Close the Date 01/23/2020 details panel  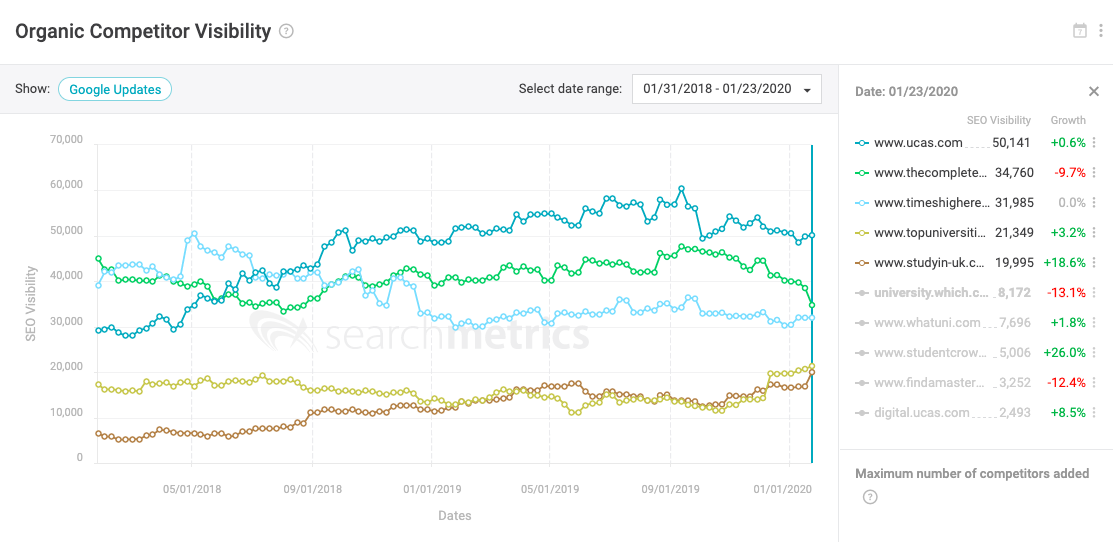[x=1094, y=91]
